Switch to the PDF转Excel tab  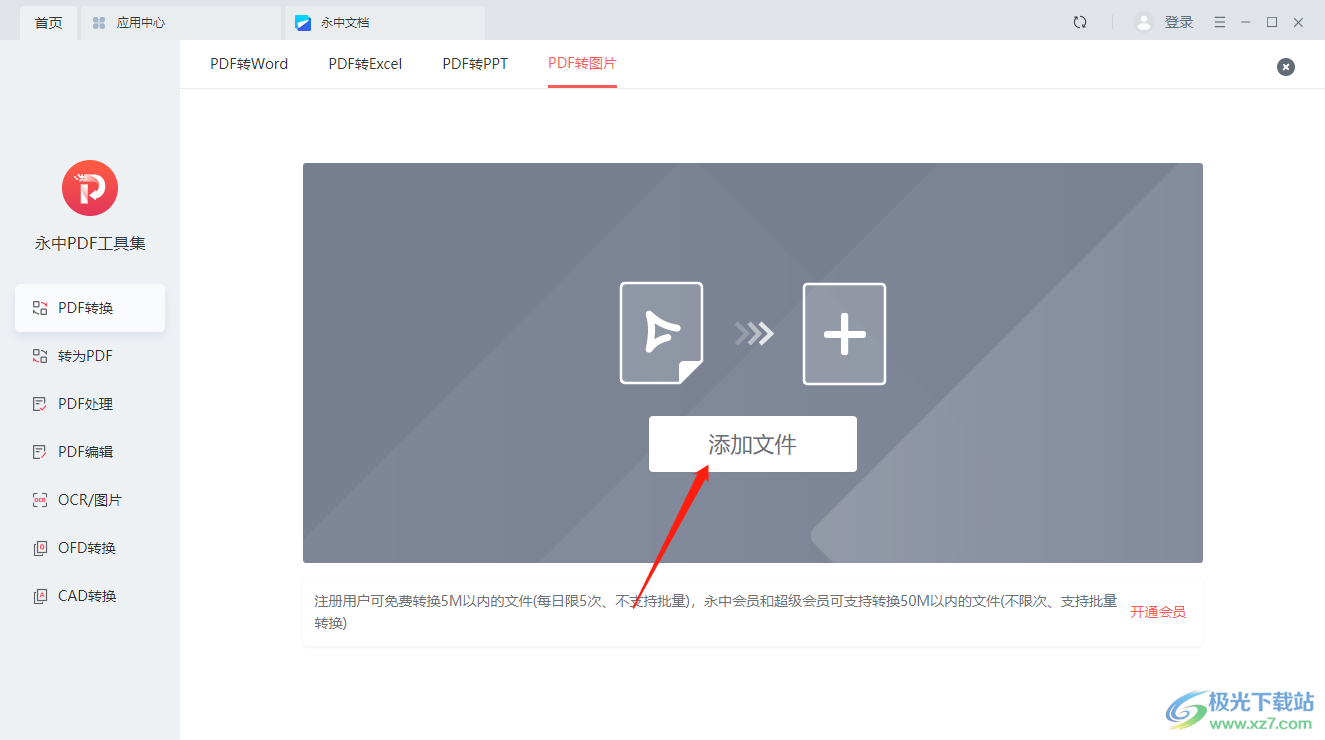[x=365, y=64]
